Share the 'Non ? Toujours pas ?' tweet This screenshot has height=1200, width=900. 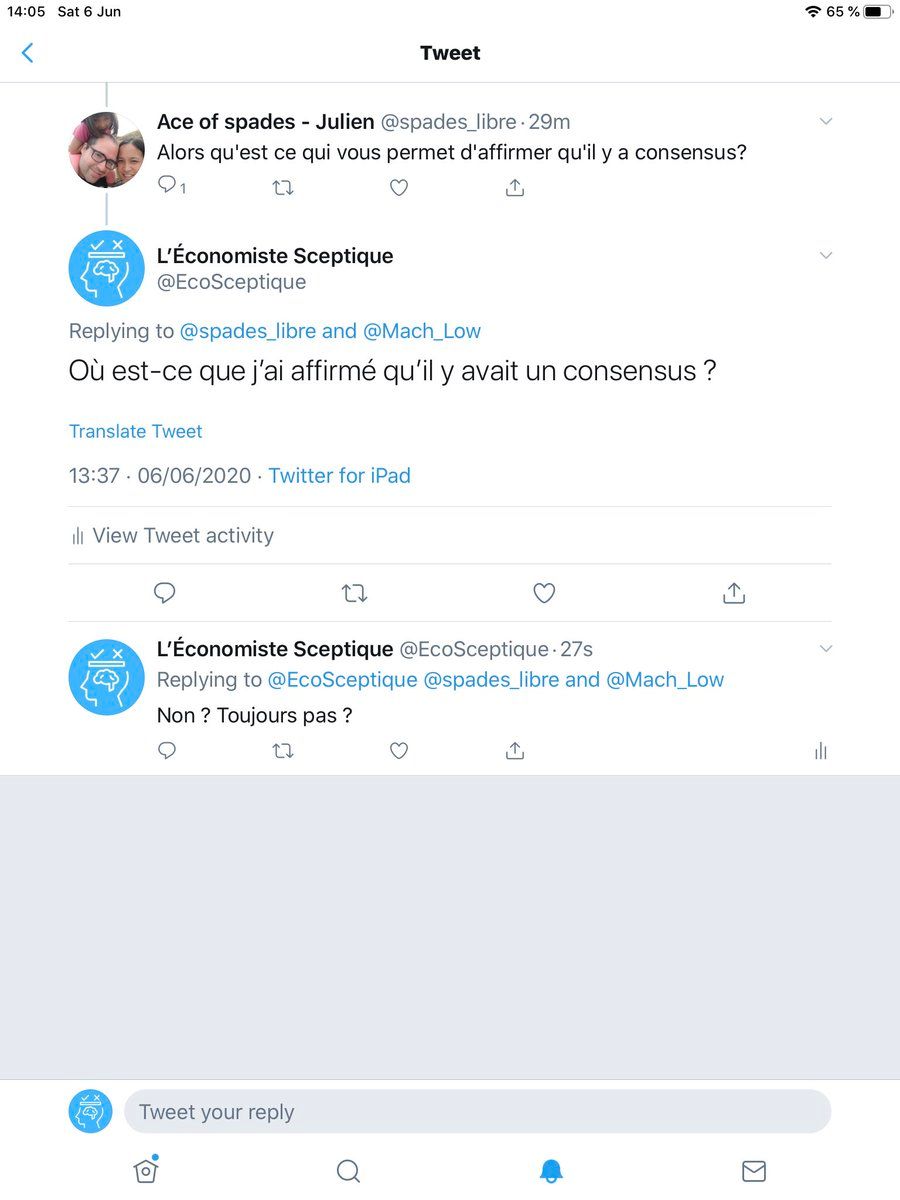[x=515, y=750]
